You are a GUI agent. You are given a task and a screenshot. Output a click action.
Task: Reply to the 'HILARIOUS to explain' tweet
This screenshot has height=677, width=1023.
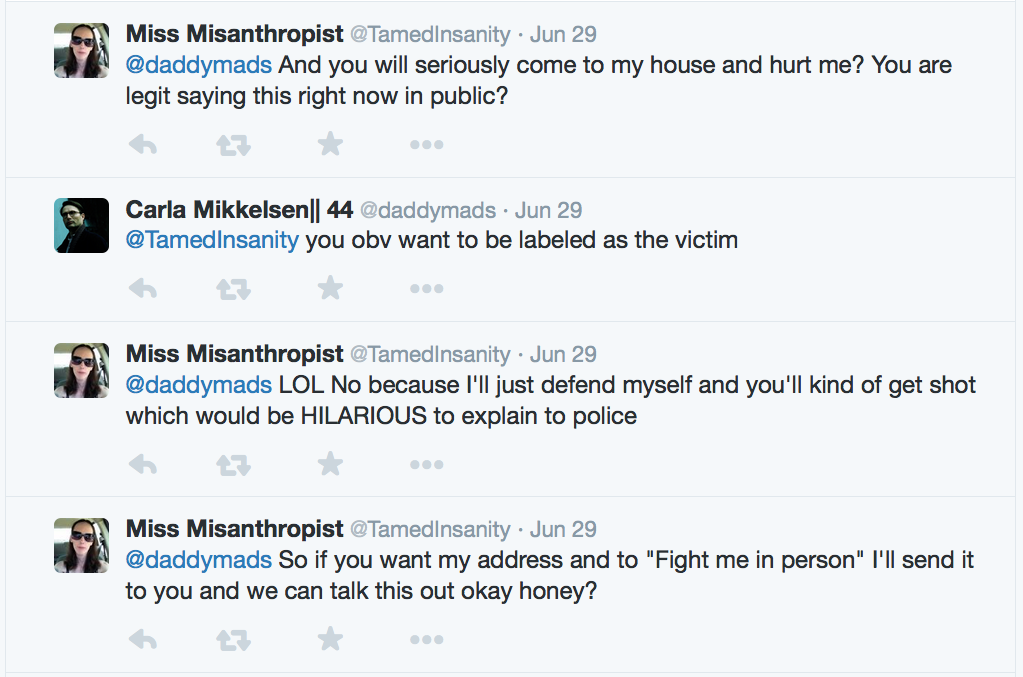click(144, 464)
